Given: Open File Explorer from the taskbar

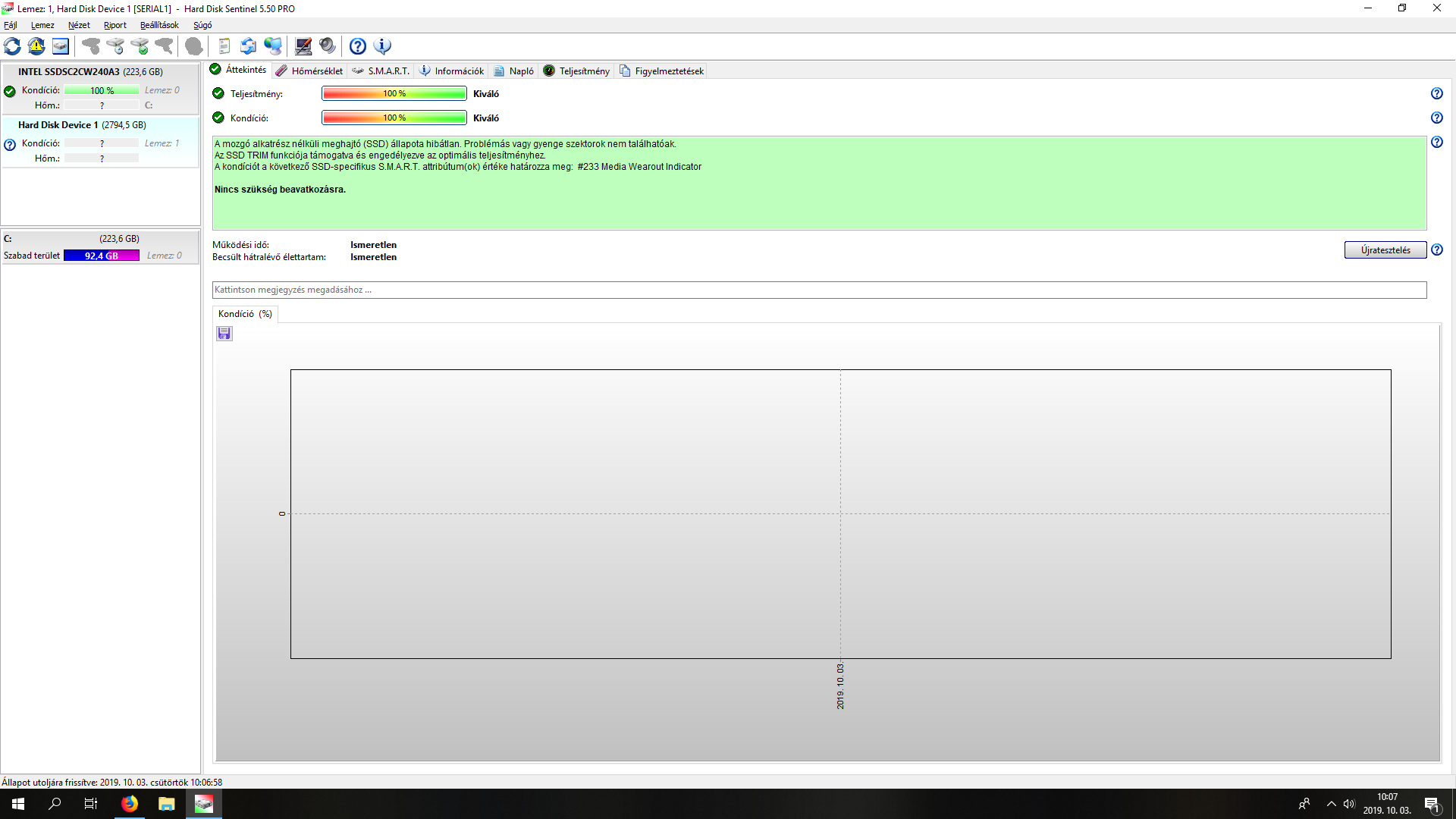Looking at the screenshot, I should pos(167,804).
